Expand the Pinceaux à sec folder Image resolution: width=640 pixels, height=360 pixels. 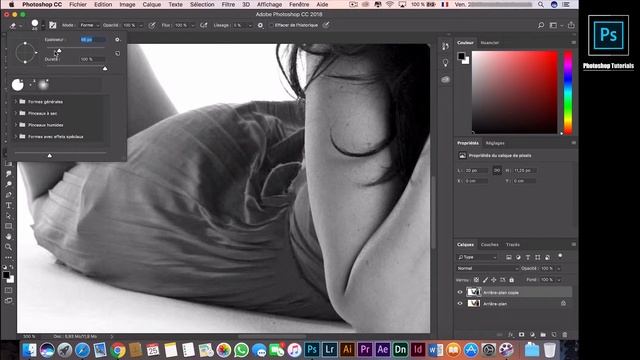click(16, 113)
